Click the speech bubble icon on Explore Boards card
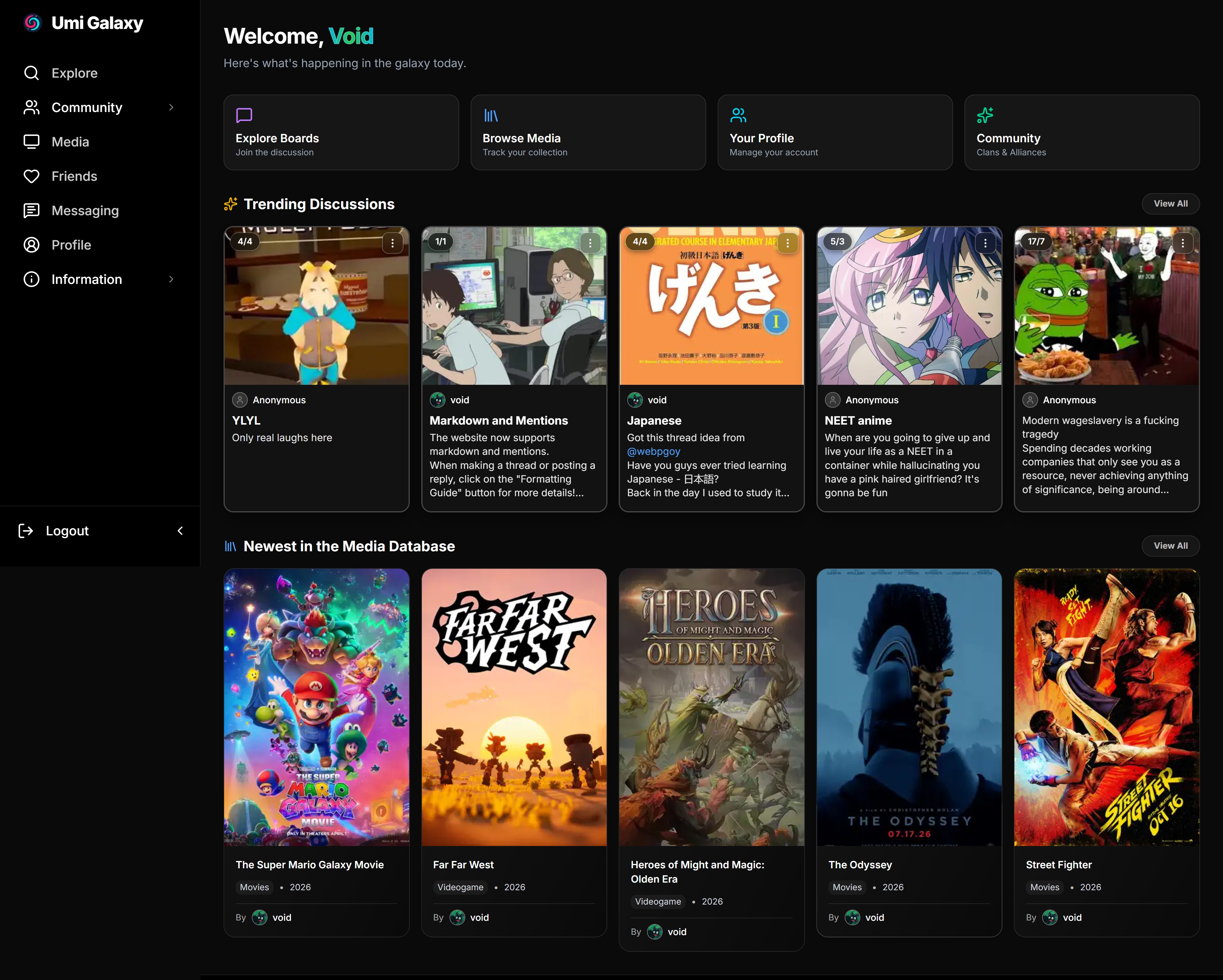Image resolution: width=1223 pixels, height=980 pixels. point(244,116)
